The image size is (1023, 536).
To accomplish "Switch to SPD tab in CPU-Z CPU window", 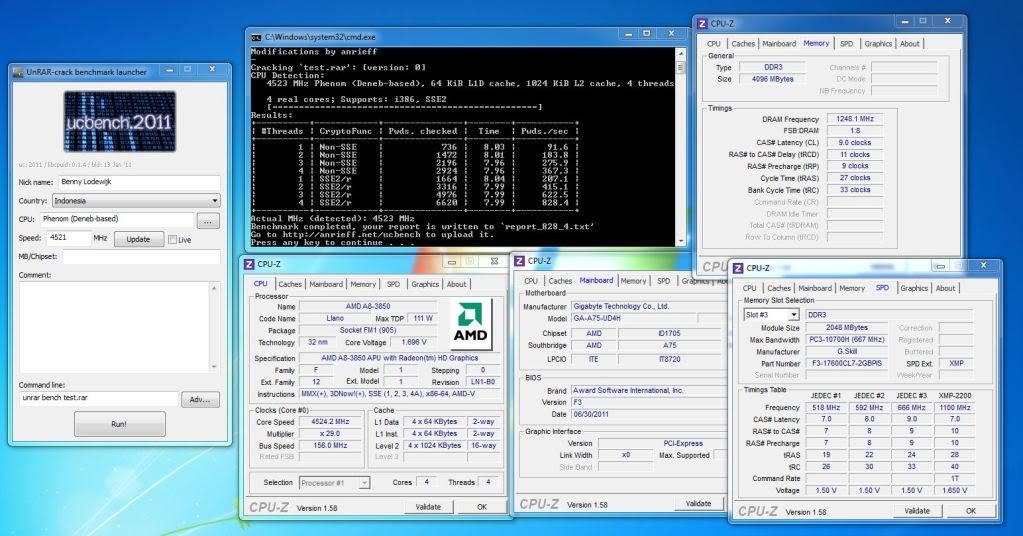I will (393, 284).
